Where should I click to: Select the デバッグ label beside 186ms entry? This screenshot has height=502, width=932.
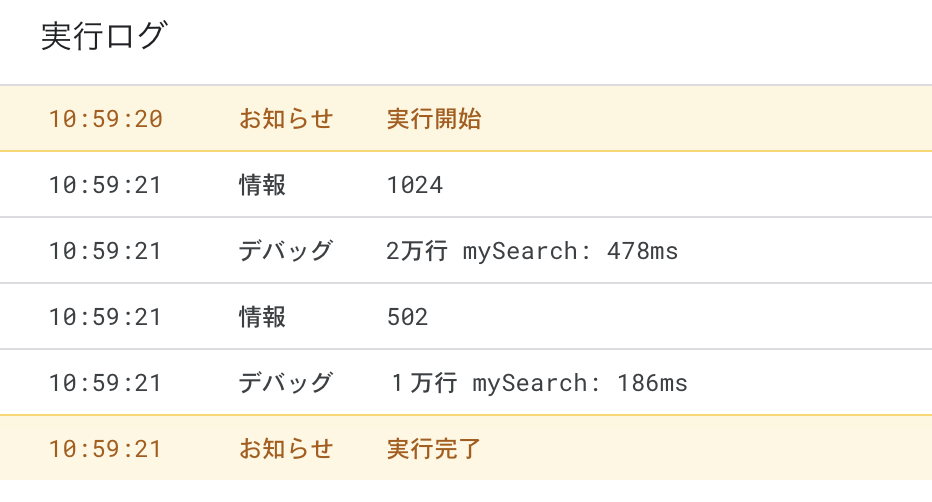coord(286,383)
